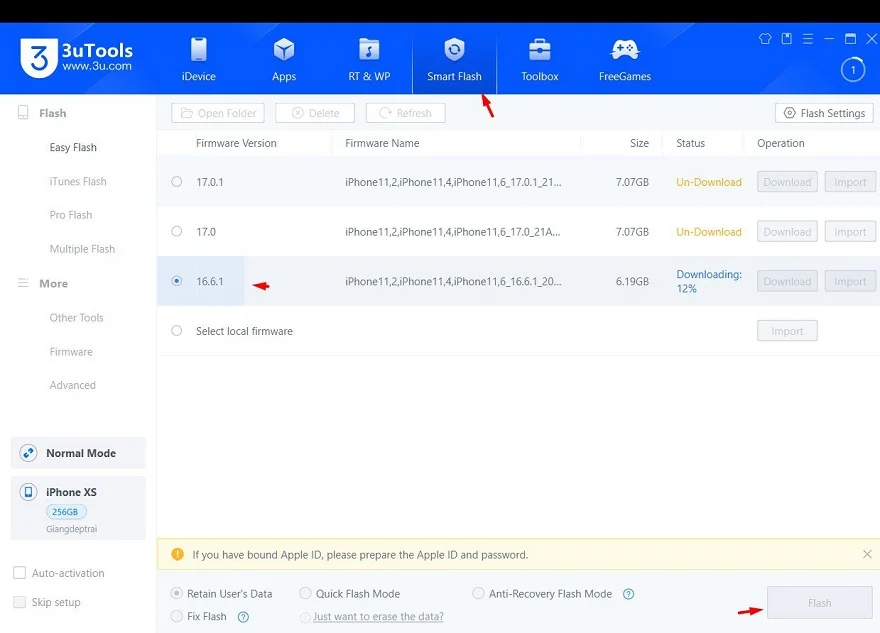Click 'Just want to erase the data?' link
This screenshot has width=880, height=633.
click(x=378, y=617)
